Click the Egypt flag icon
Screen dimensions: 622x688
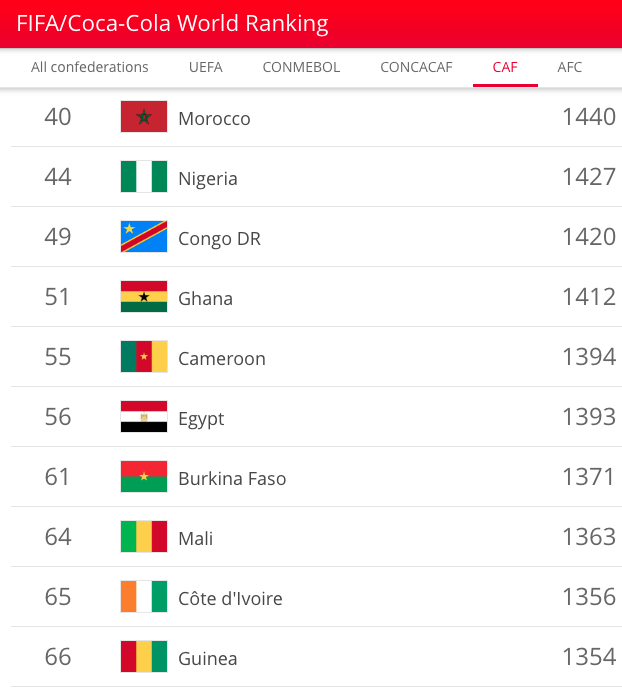144,417
